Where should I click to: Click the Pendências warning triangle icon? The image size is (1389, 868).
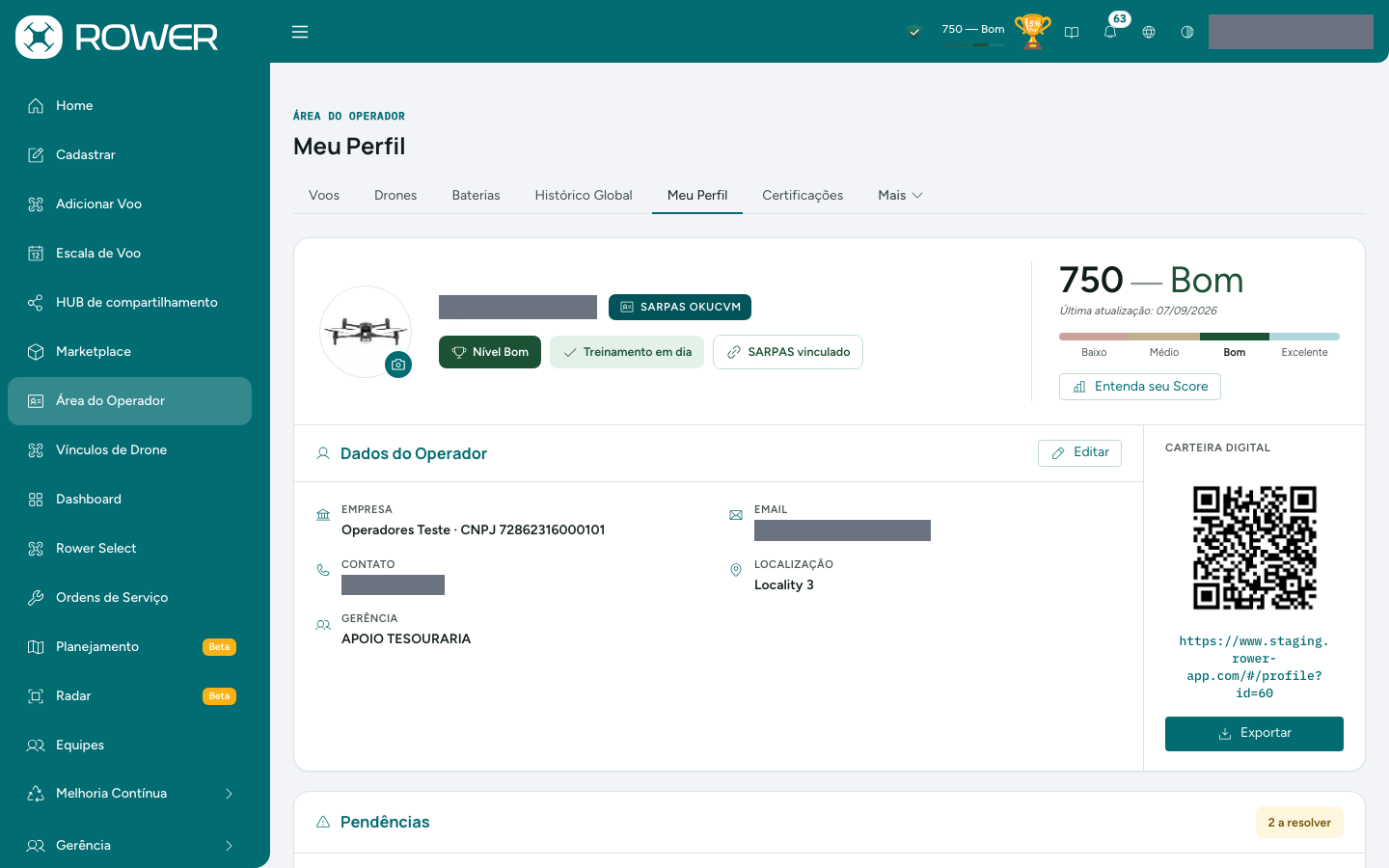pyautogui.click(x=323, y=822)
